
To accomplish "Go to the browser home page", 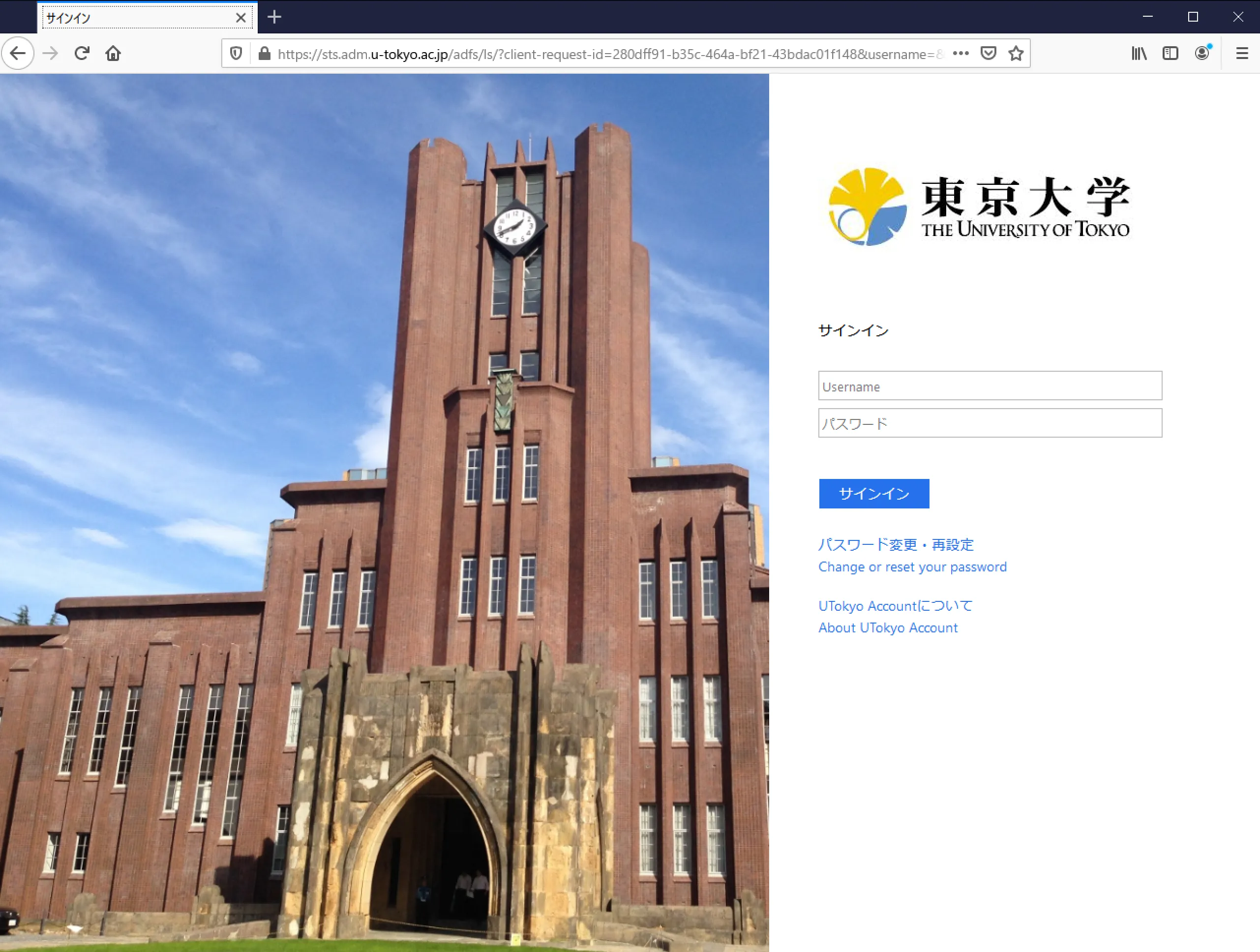I will tap(113, 54).
